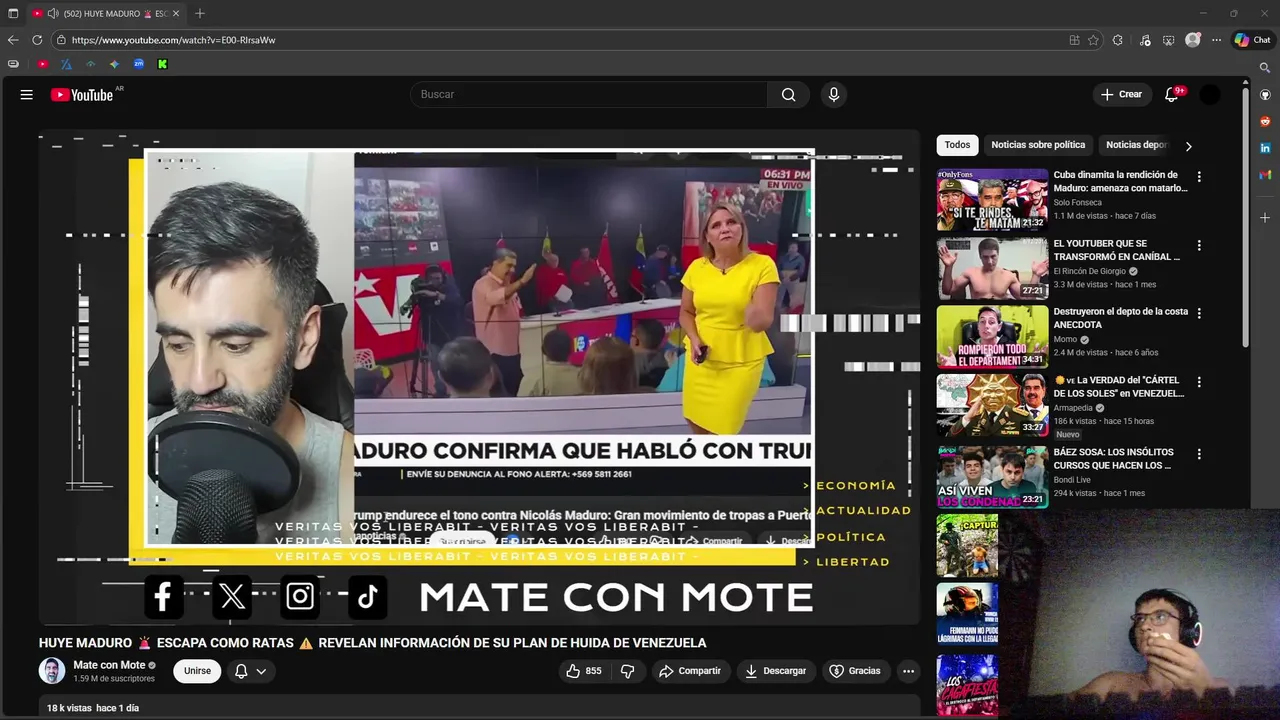Screen dimensions: 1280x720
Task: Select the Noticias deportivas chip
Action: point(1137,145)
